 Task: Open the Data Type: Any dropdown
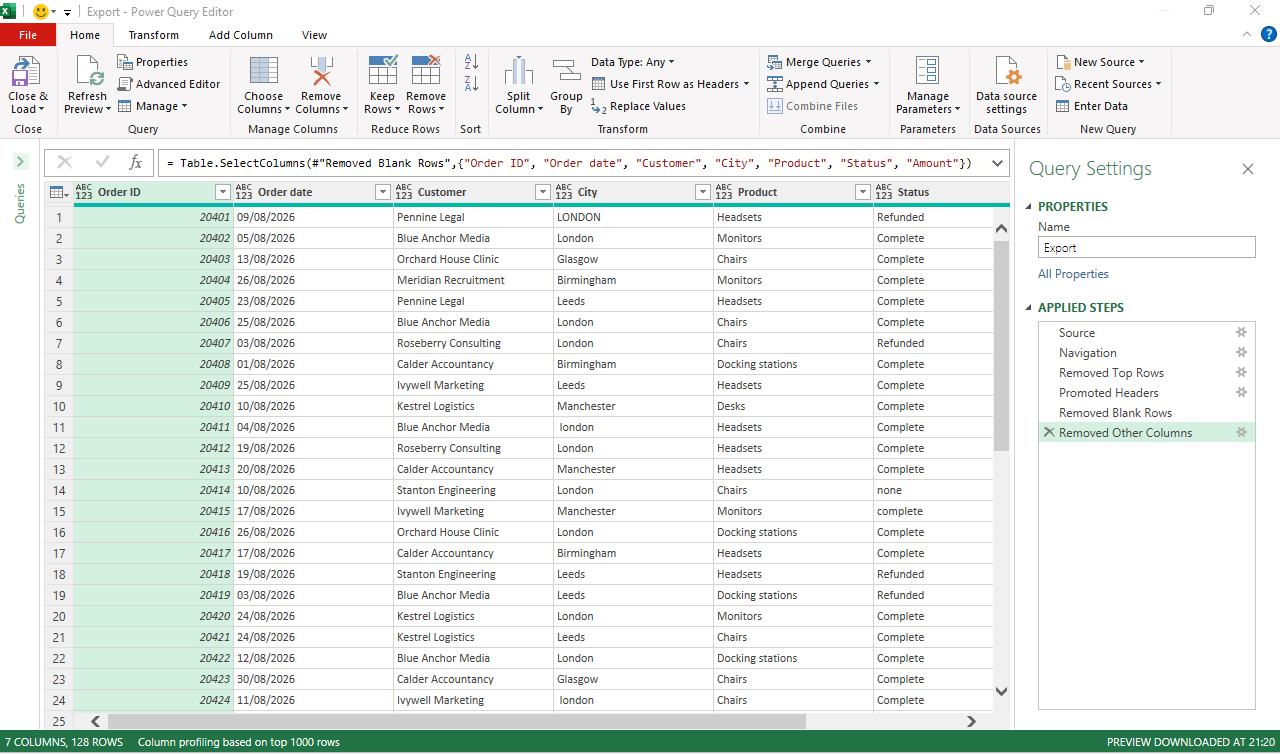[633, 62]
